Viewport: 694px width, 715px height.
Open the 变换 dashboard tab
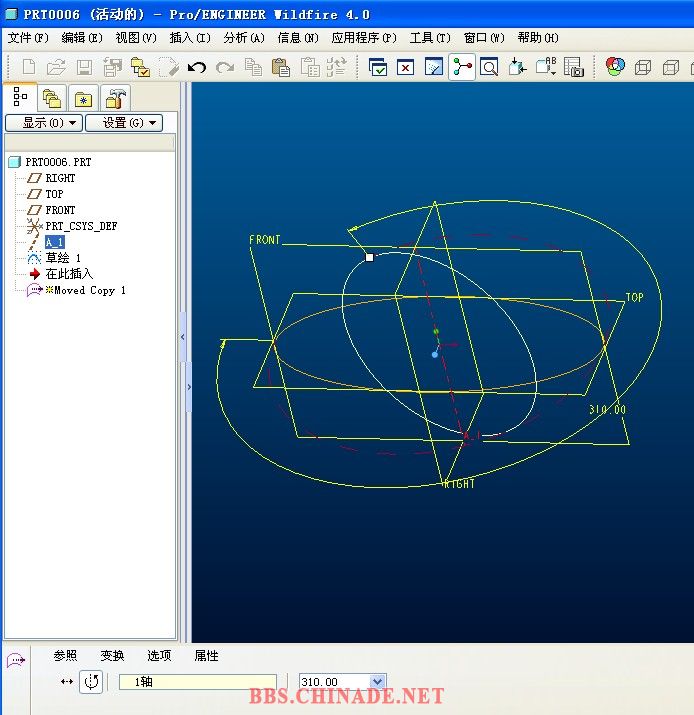(112, 656)
